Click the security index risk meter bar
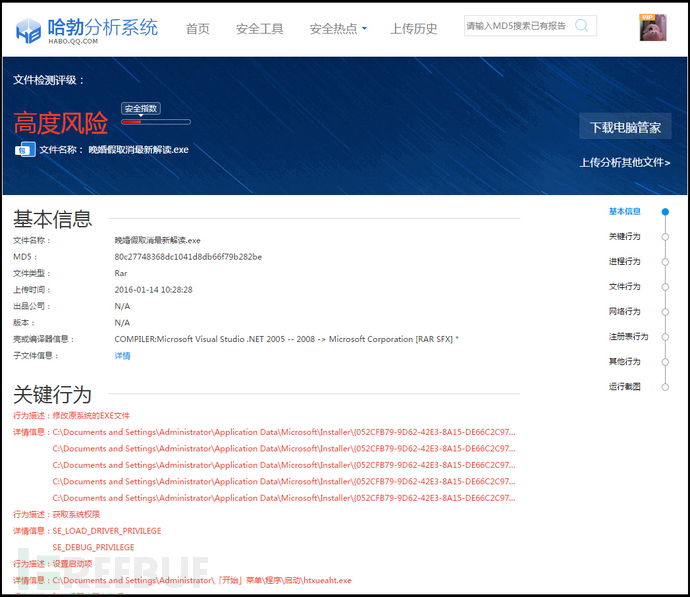Viewport: 690px width, 597px height. tap(156, 122)
